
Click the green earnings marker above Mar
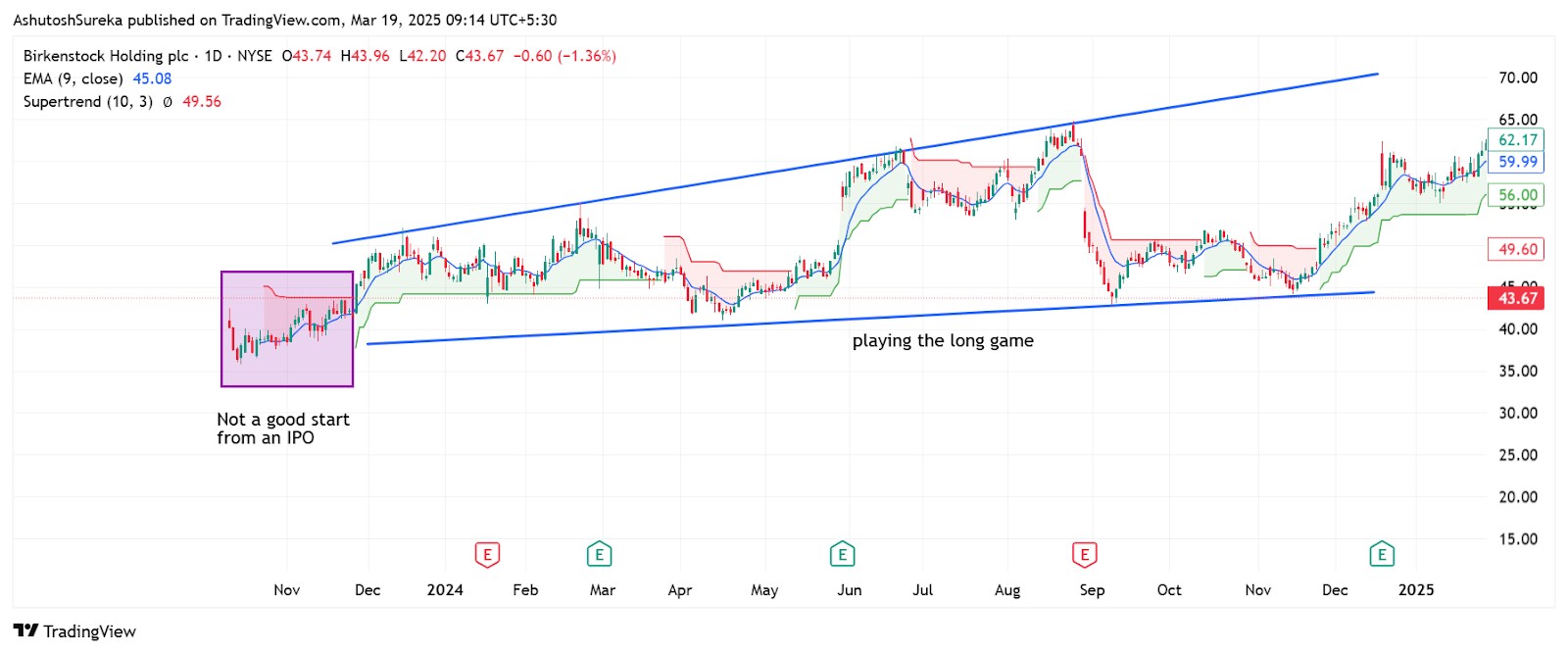[x=600, y=555]
